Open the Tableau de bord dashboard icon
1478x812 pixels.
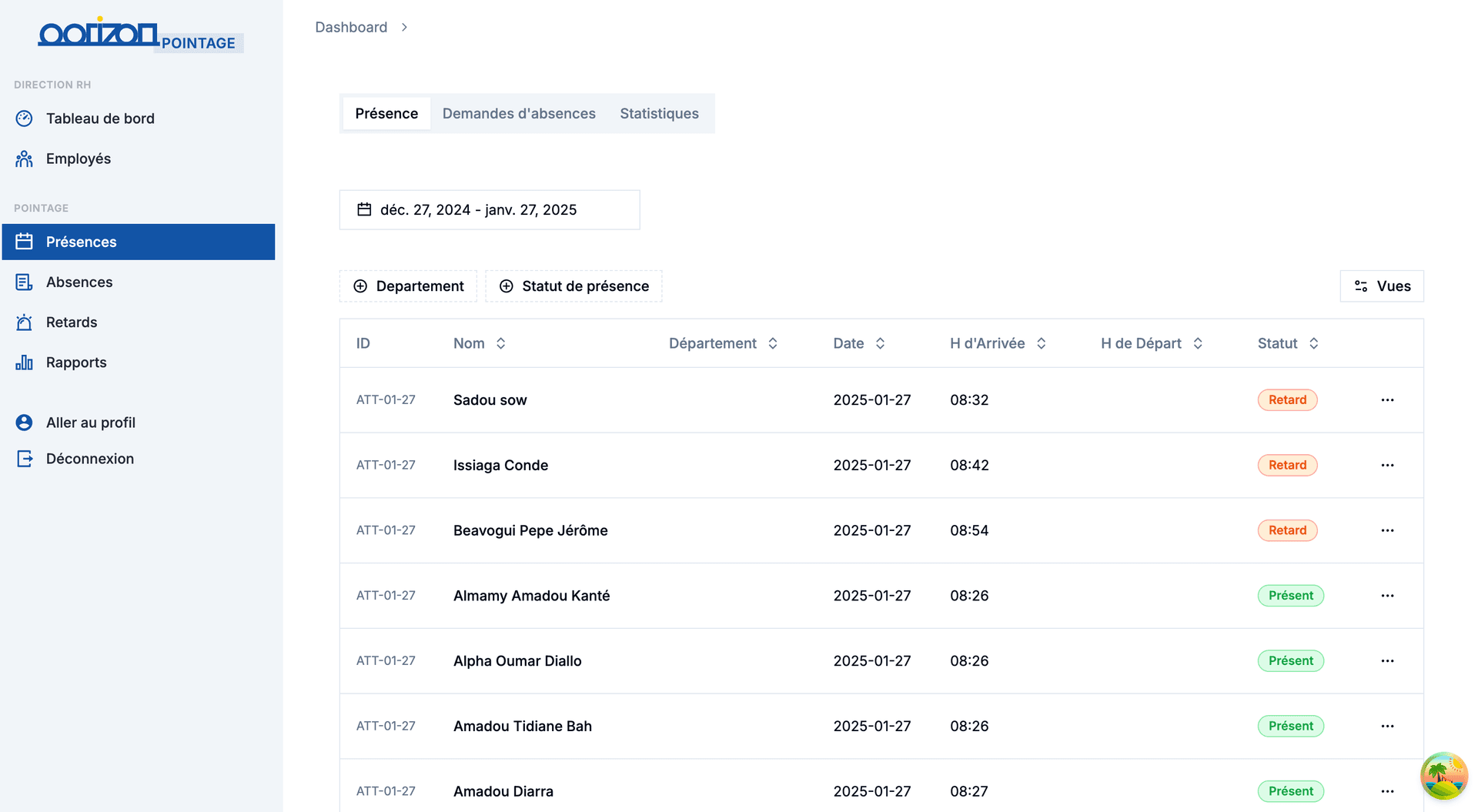(x=24, y=119)
